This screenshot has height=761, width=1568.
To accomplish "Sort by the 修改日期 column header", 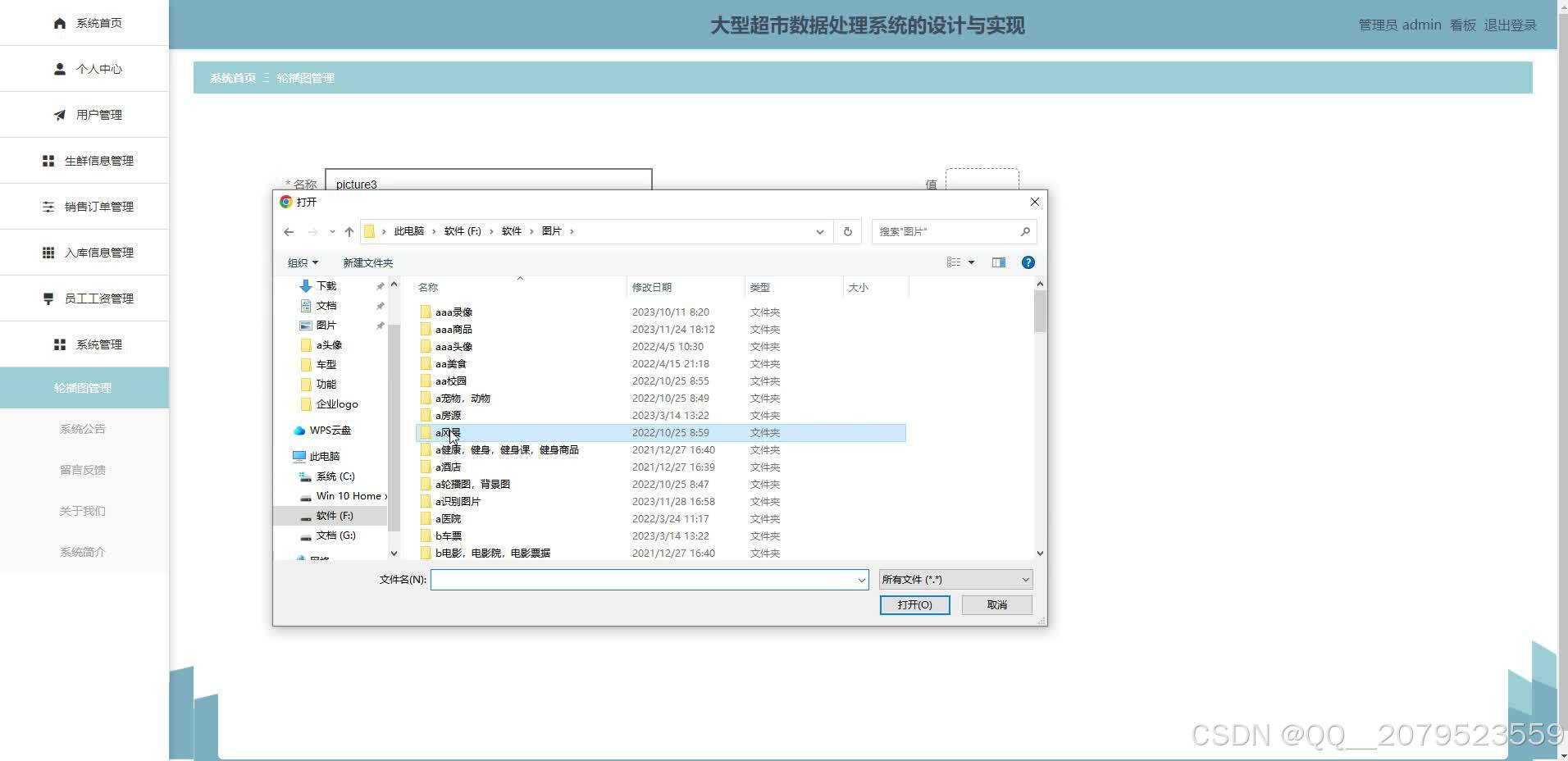I will pos(685,287).
